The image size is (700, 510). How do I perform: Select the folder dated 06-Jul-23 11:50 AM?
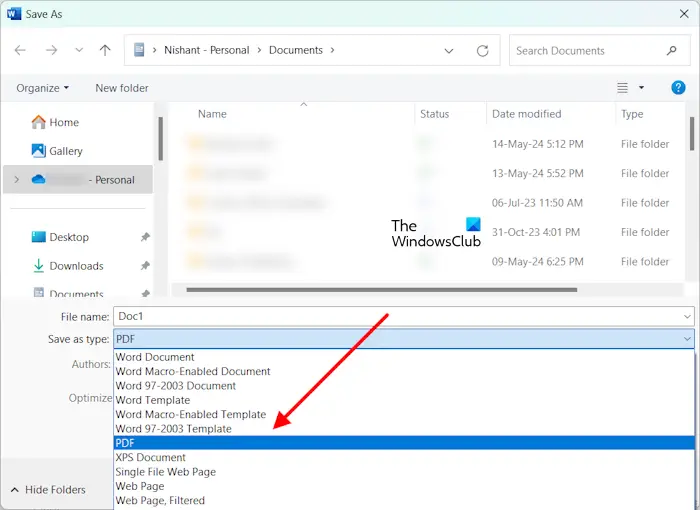pos(428,203)
